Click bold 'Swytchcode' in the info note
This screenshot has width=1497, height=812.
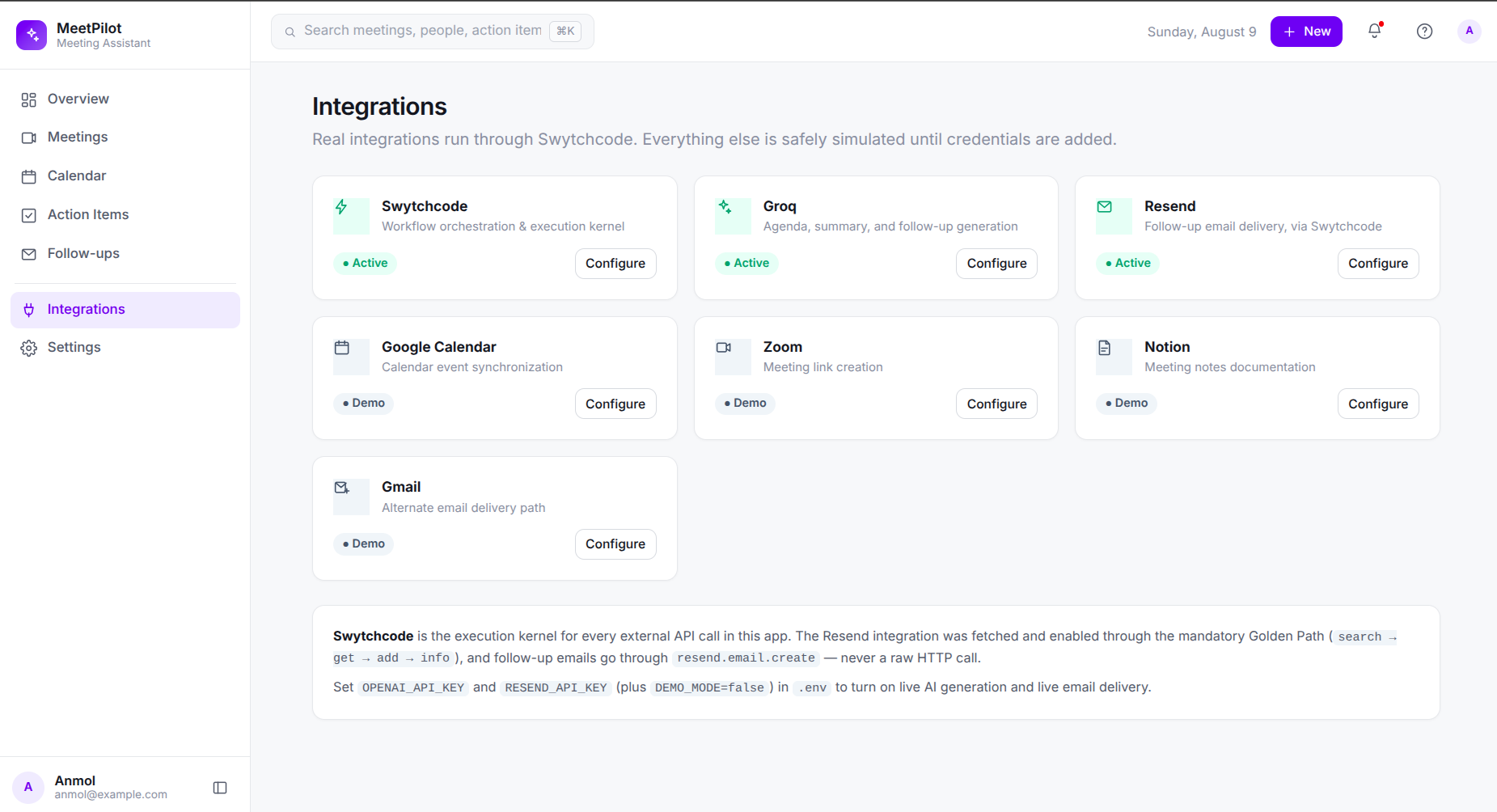click(373, 636)
